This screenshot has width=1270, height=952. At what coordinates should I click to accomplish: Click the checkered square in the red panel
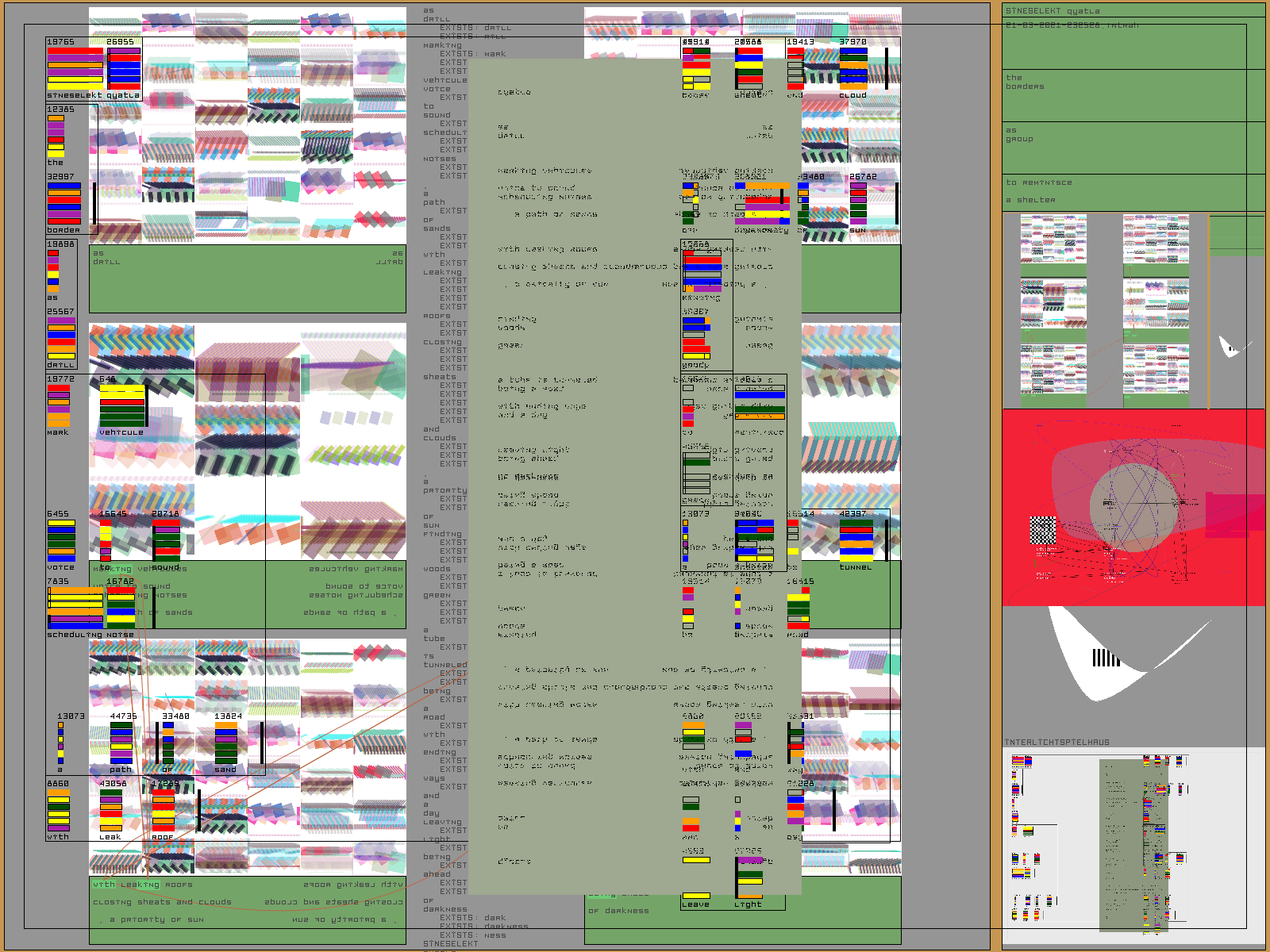(x=1042, y=530)
